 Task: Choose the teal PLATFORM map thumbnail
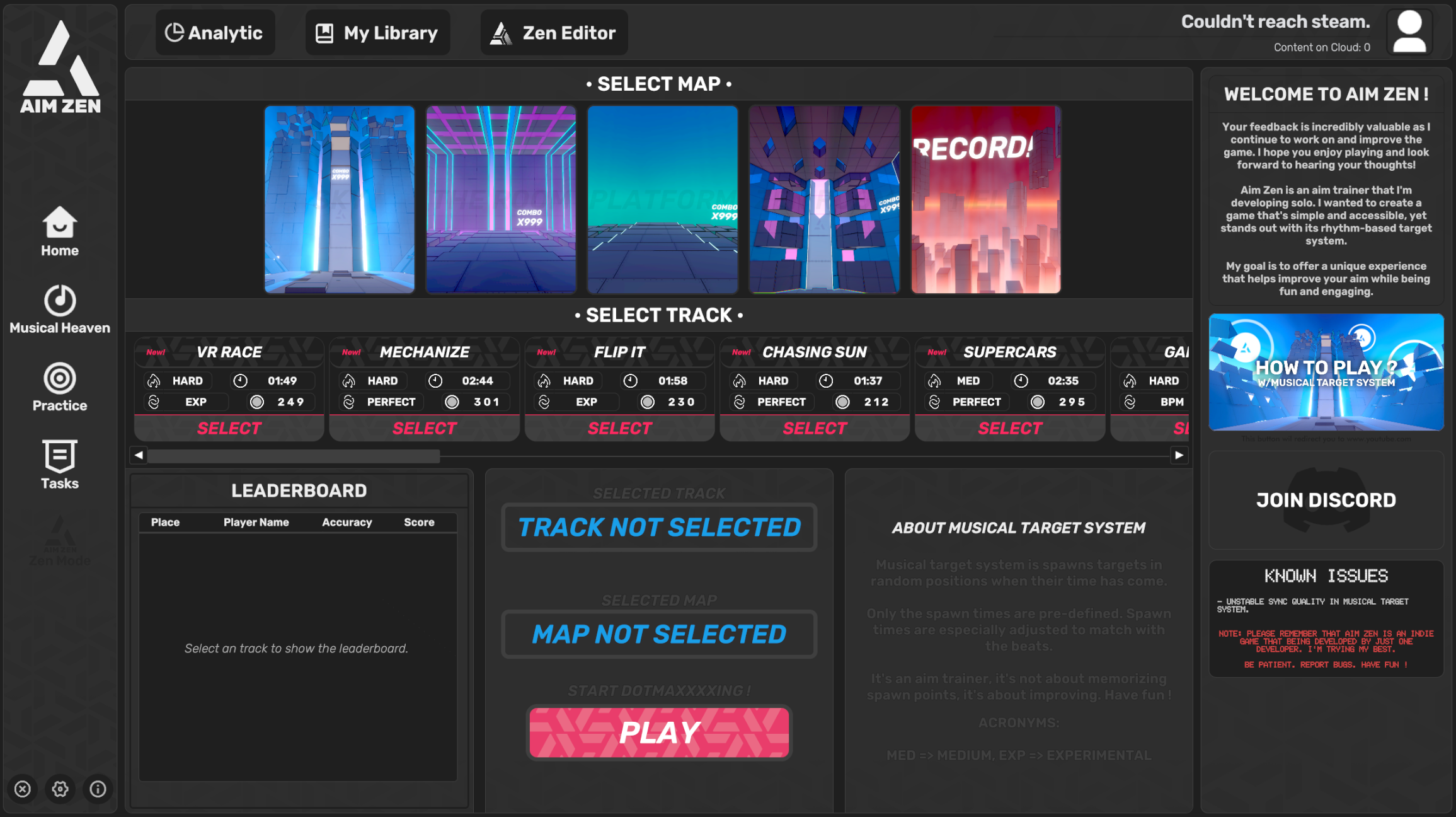coord(663,199)
